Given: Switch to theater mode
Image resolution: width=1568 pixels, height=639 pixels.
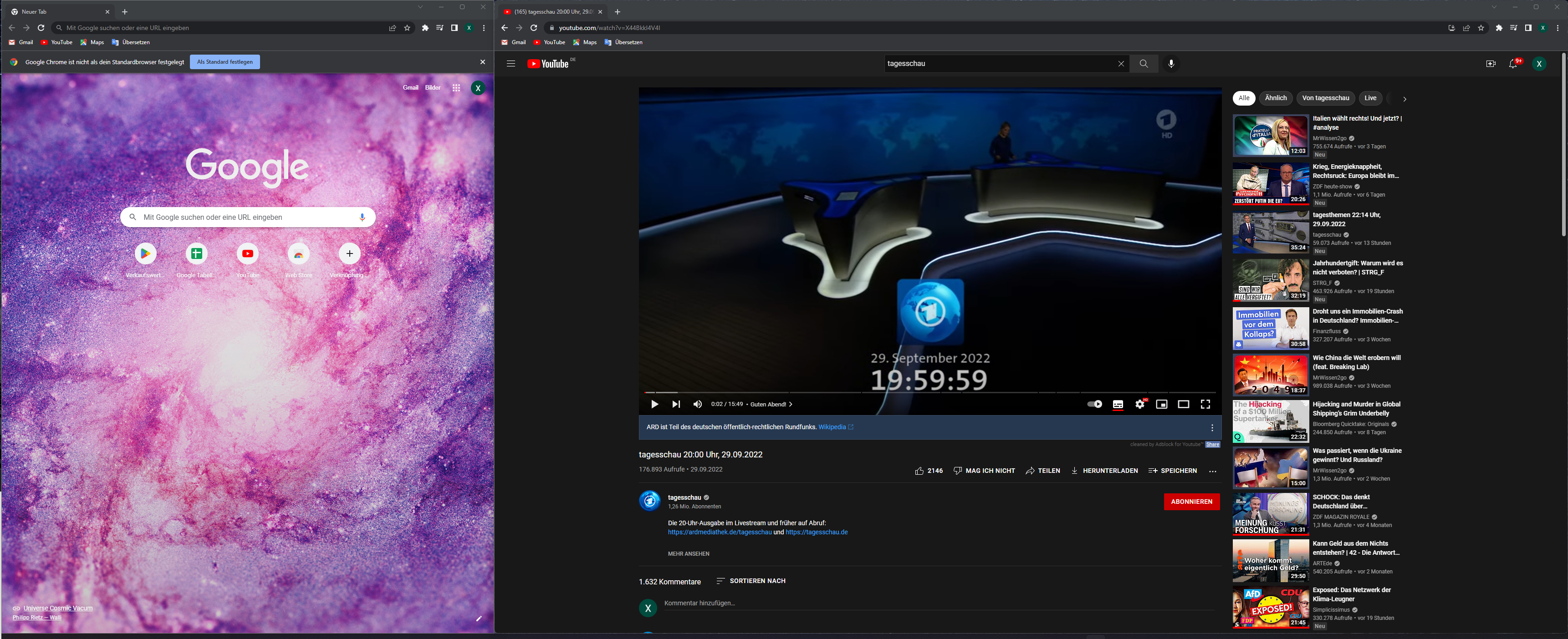Looking at the screenshot, I should tap(1183, 404).
